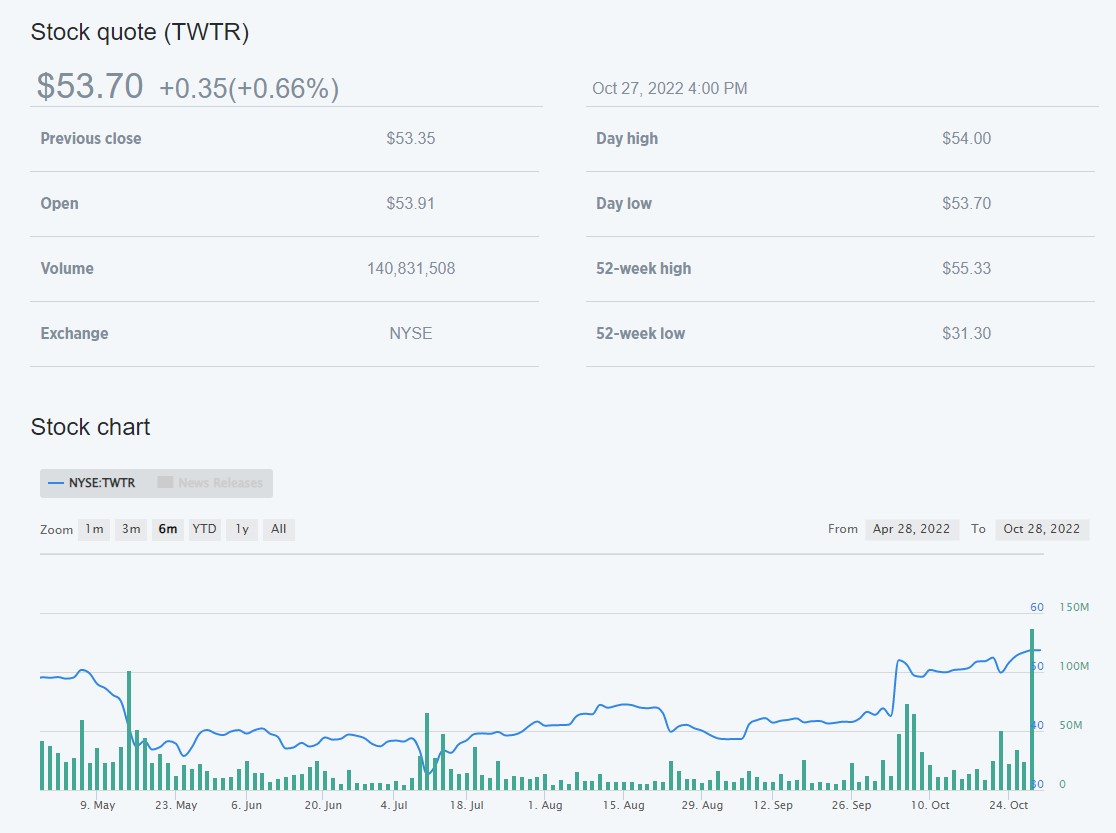1116x833 pixels.
Task: Click the $53.70 value in the Day low row
Action: (967, 204)
